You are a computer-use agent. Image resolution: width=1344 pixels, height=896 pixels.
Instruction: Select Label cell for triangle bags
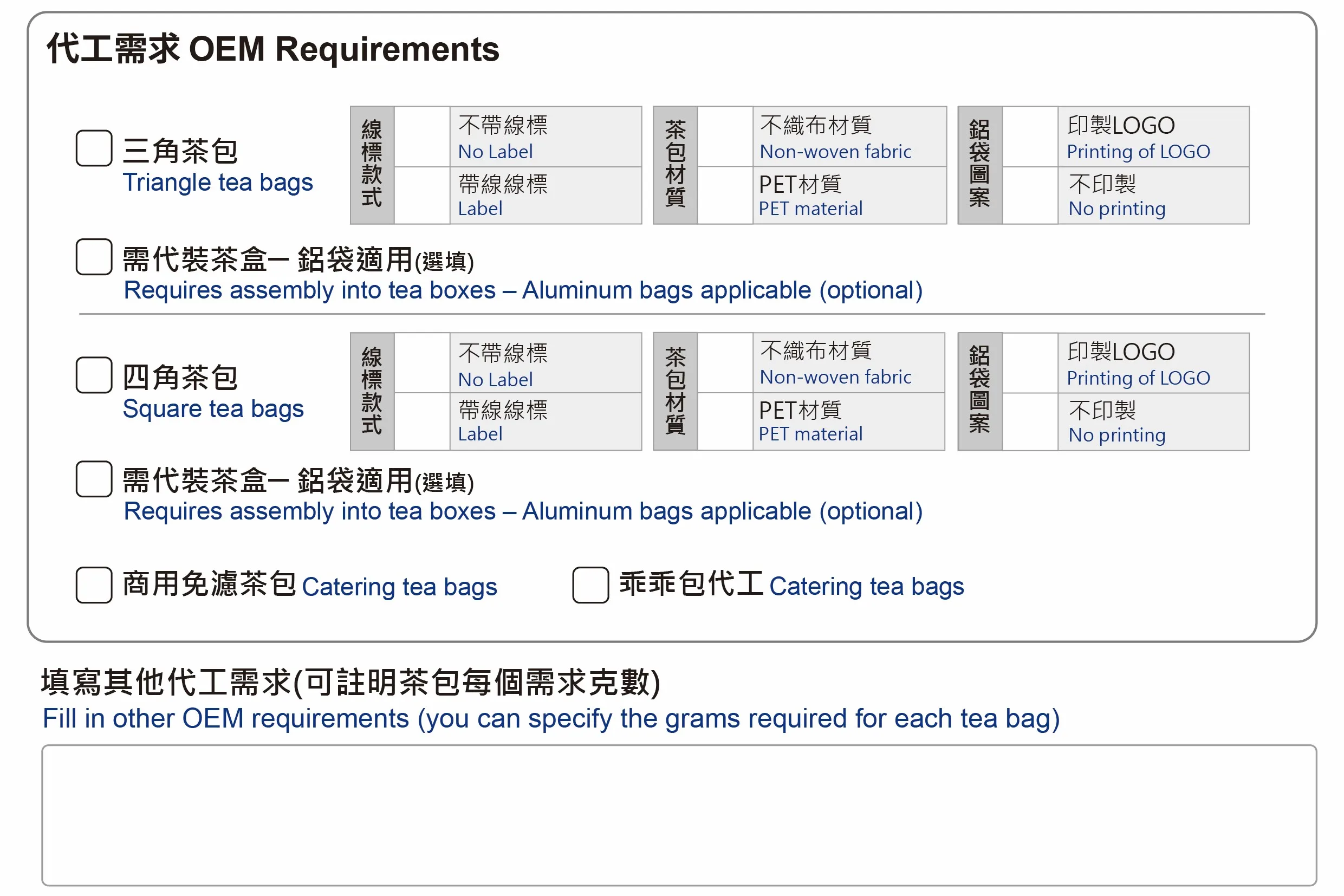click(423, 196)
